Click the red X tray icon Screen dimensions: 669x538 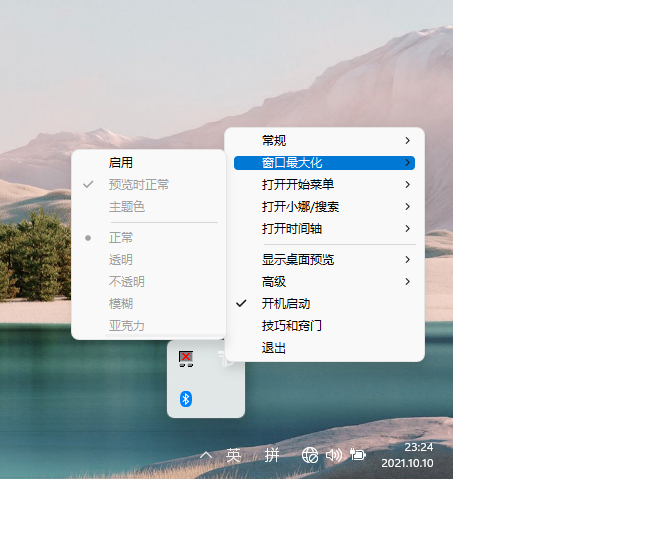186,359
